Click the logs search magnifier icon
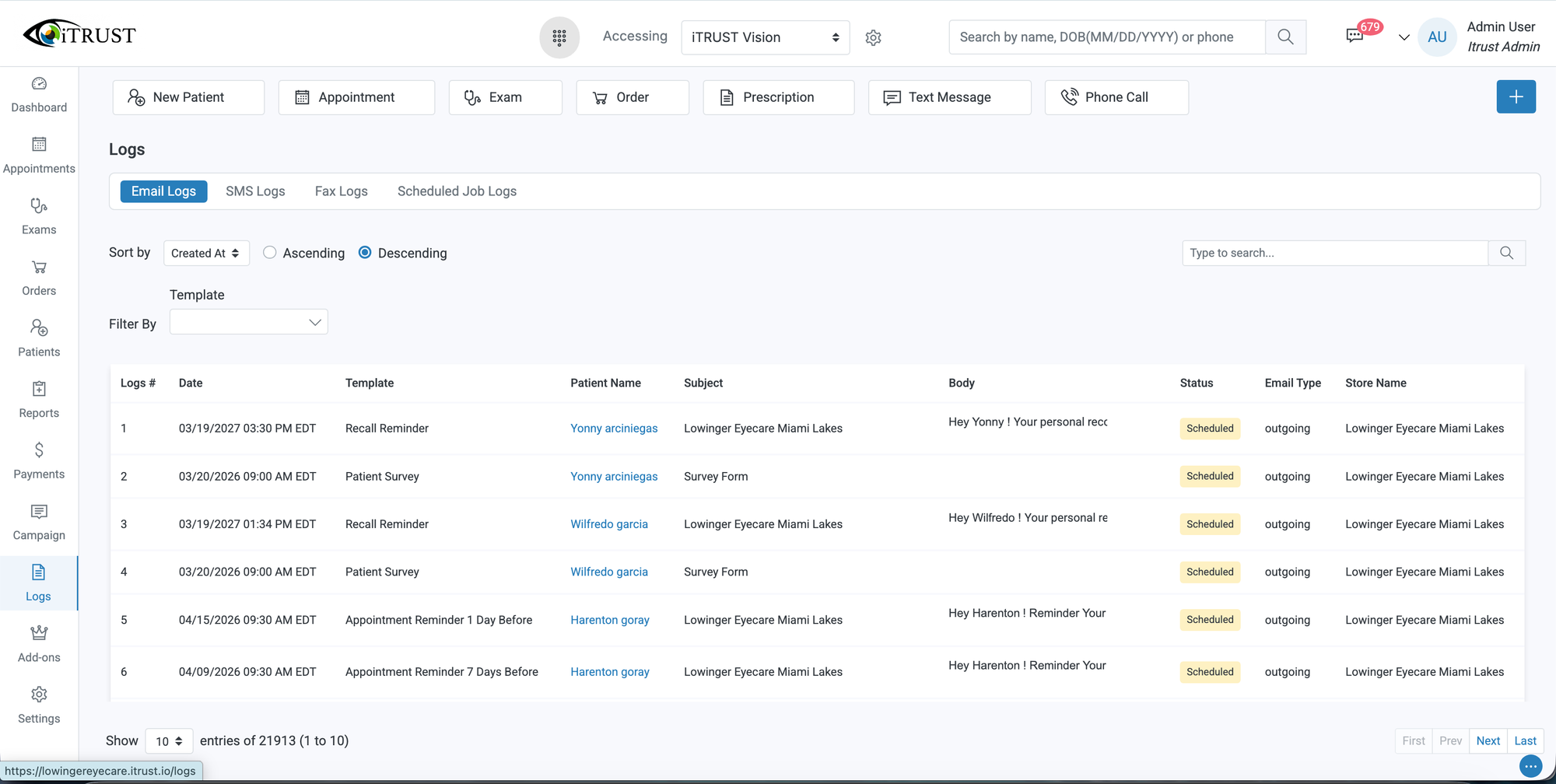 point(1506,253)
